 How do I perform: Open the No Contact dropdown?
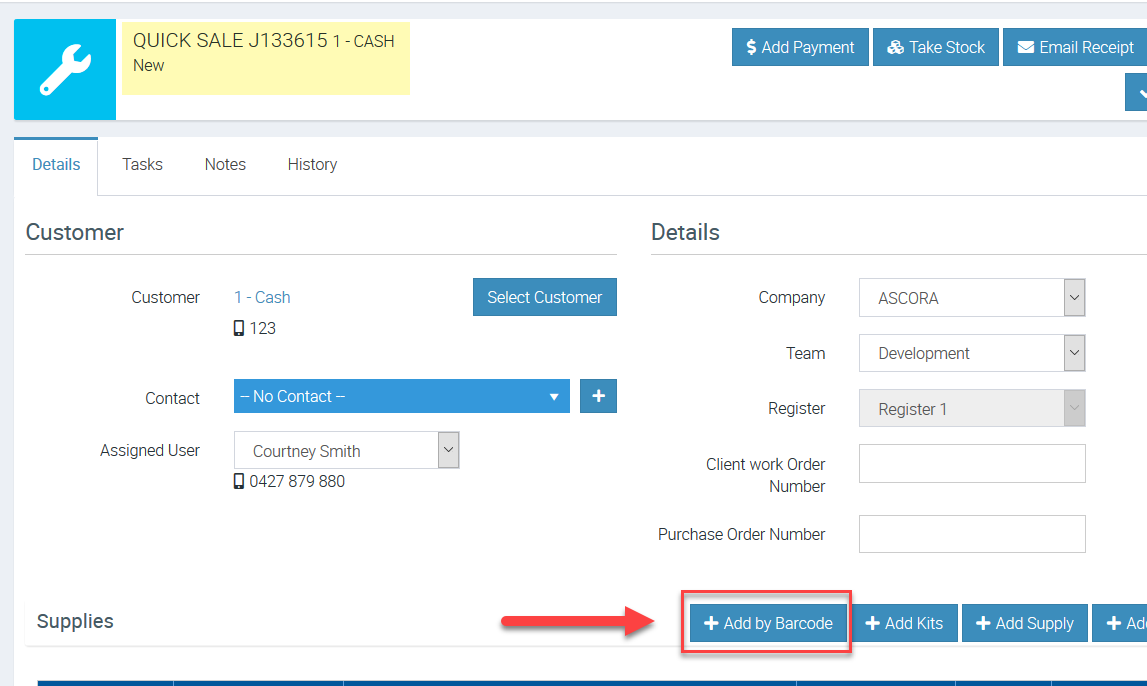point(401,396)
